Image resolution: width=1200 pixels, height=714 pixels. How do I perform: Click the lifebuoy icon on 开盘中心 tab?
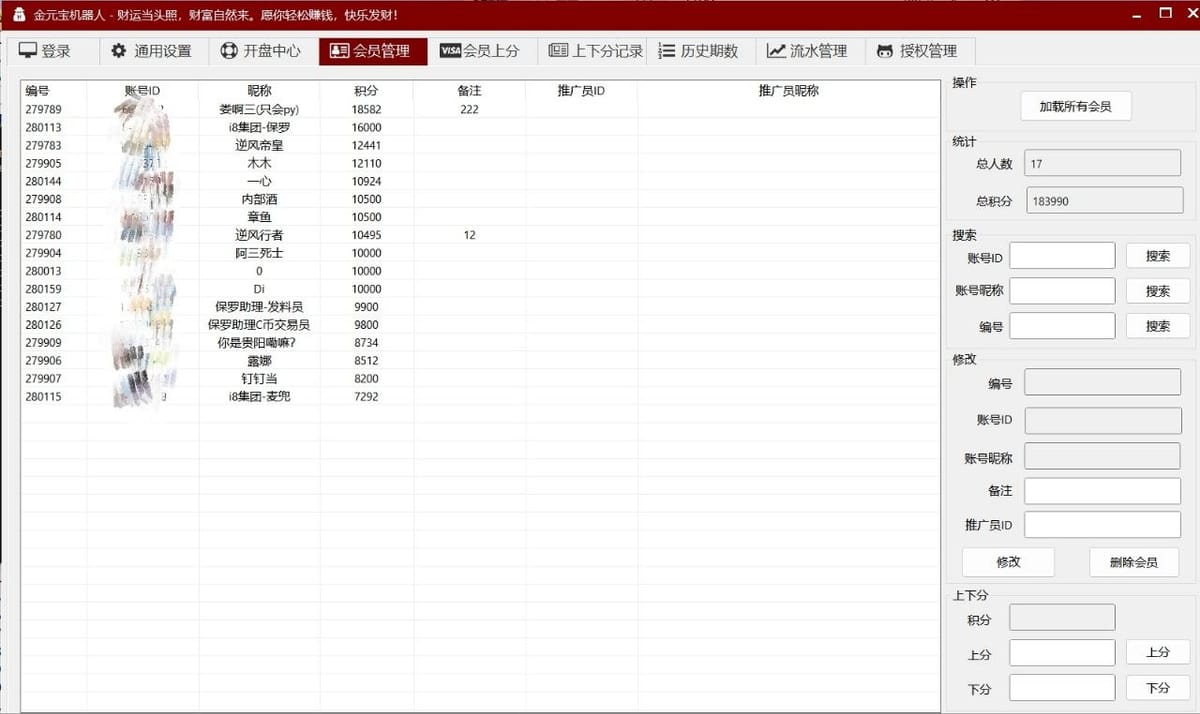229,51
